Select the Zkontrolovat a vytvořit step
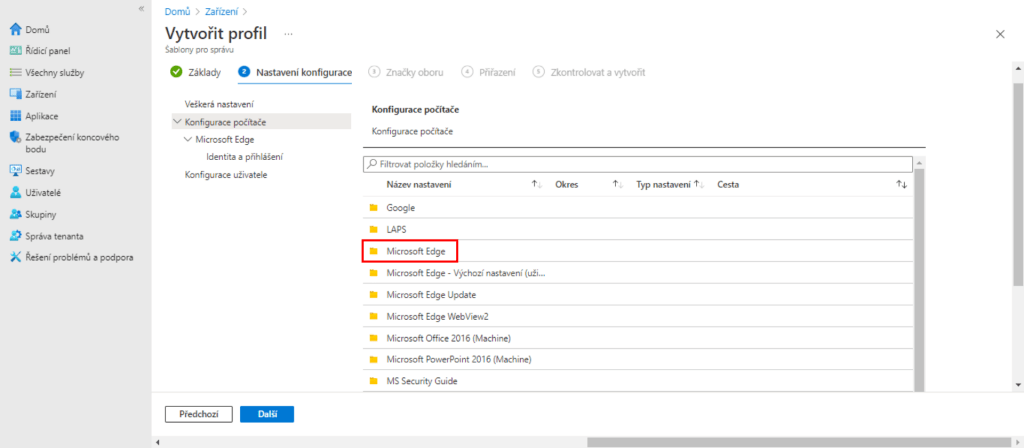 pyautogui.click(x=590, y=72)
